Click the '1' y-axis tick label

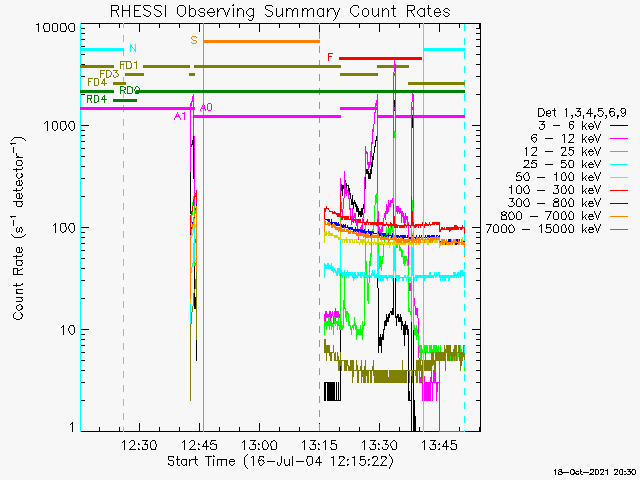coord(72,427)
